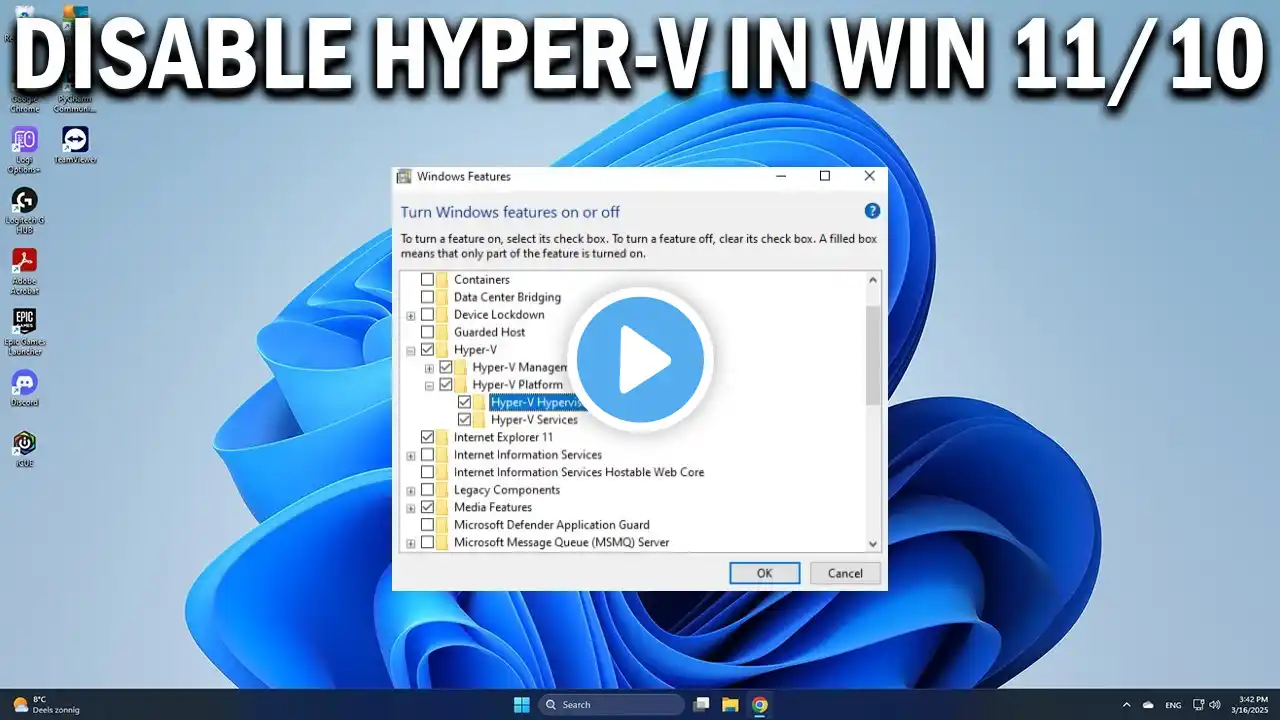Open the iCUE desktop shortcut

24,448
